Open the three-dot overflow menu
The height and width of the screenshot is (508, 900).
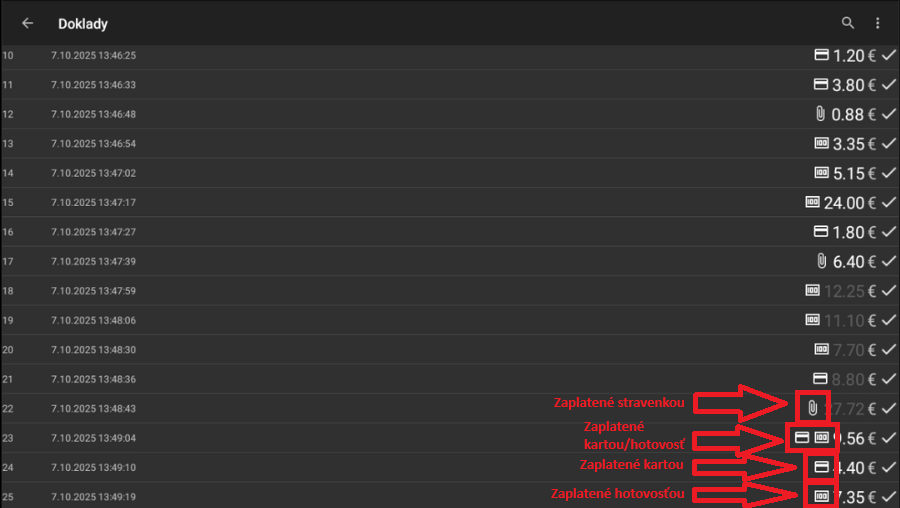pyautogui.click(x=877, y=23)
